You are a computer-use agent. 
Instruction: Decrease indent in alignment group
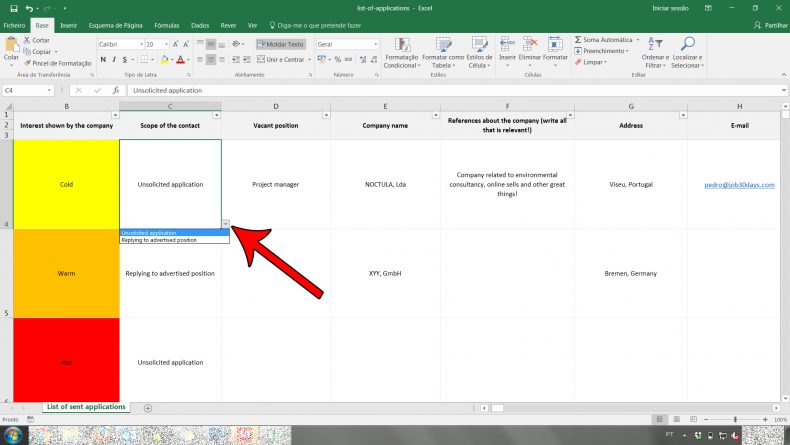point(235,59)
